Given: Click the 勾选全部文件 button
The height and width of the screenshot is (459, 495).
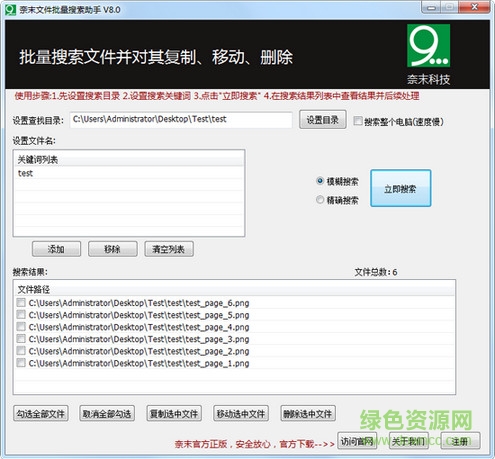Looking at the screenshot, I should (41, 414).
